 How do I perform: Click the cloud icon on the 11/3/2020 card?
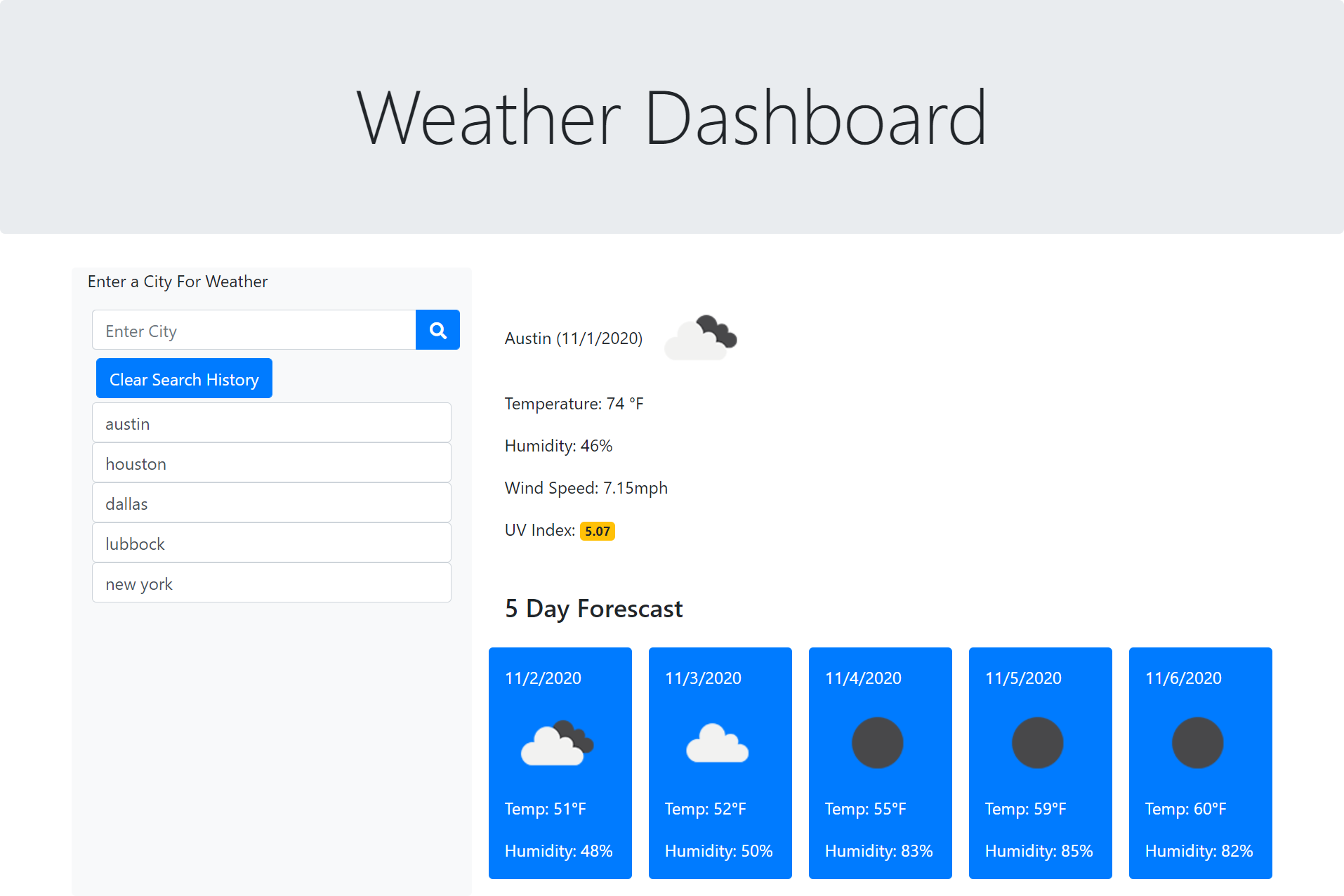click(x=718, y=742)
